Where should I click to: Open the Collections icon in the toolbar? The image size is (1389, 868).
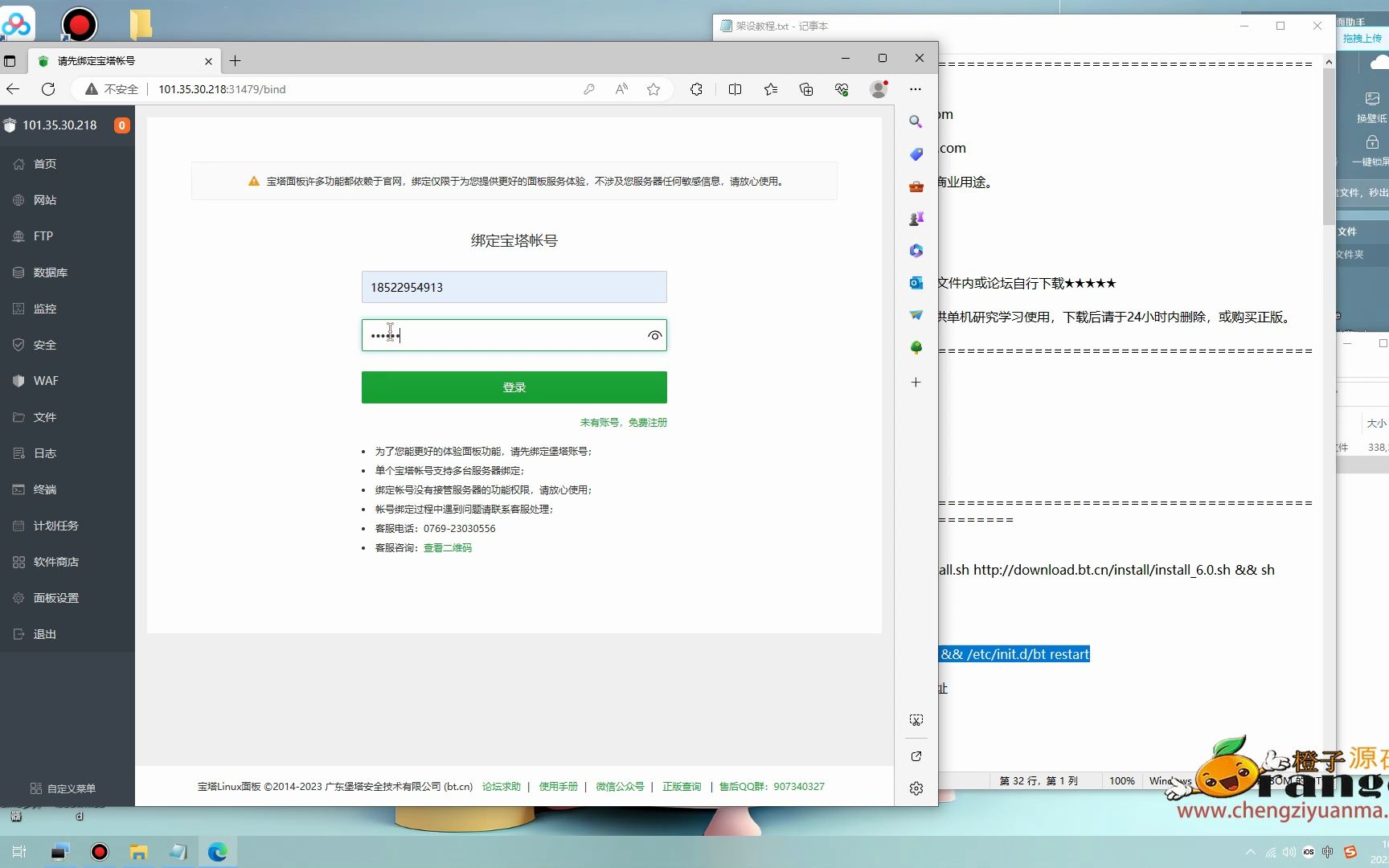tap(806, 89)
